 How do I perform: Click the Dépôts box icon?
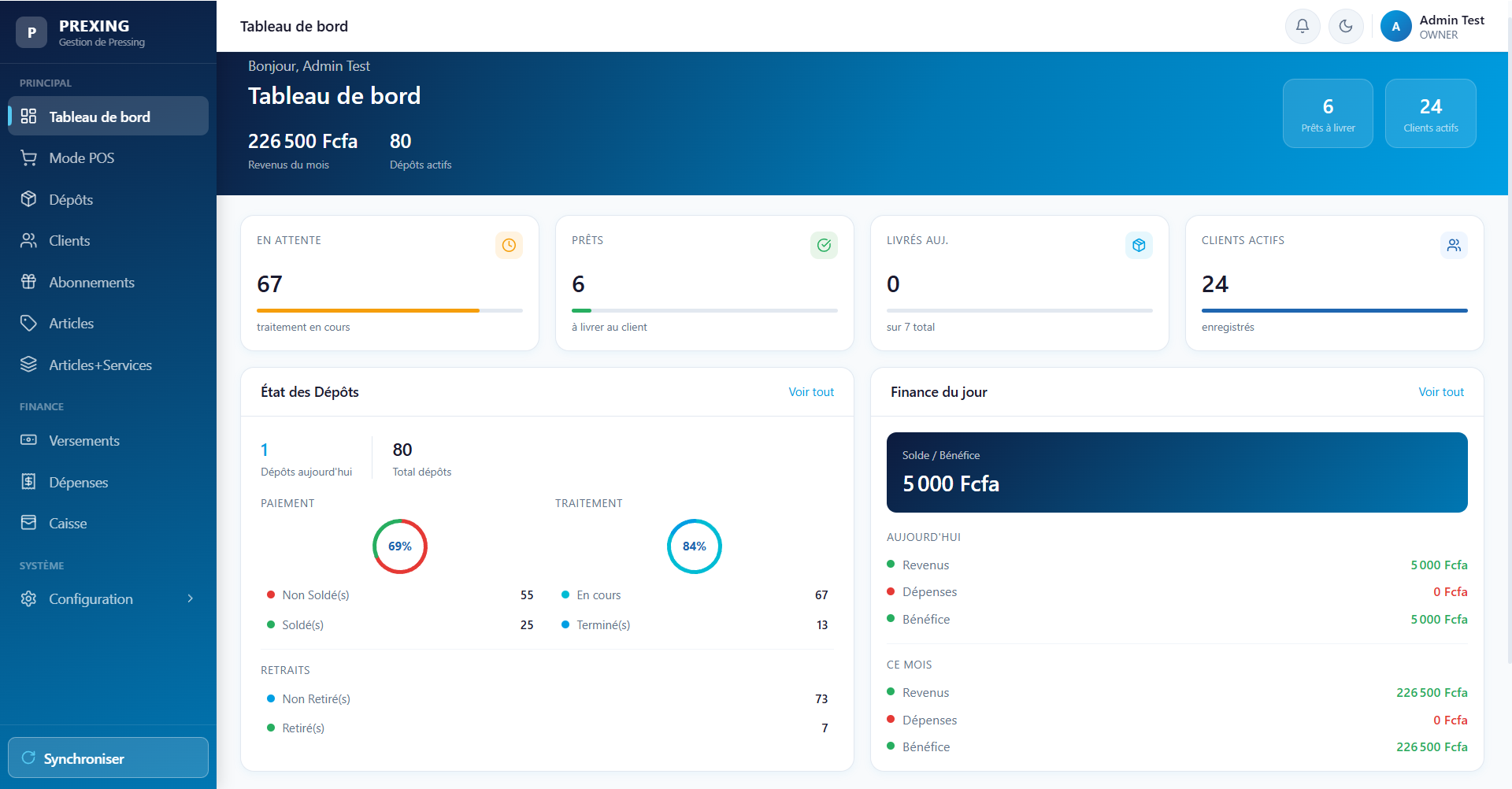29,199
